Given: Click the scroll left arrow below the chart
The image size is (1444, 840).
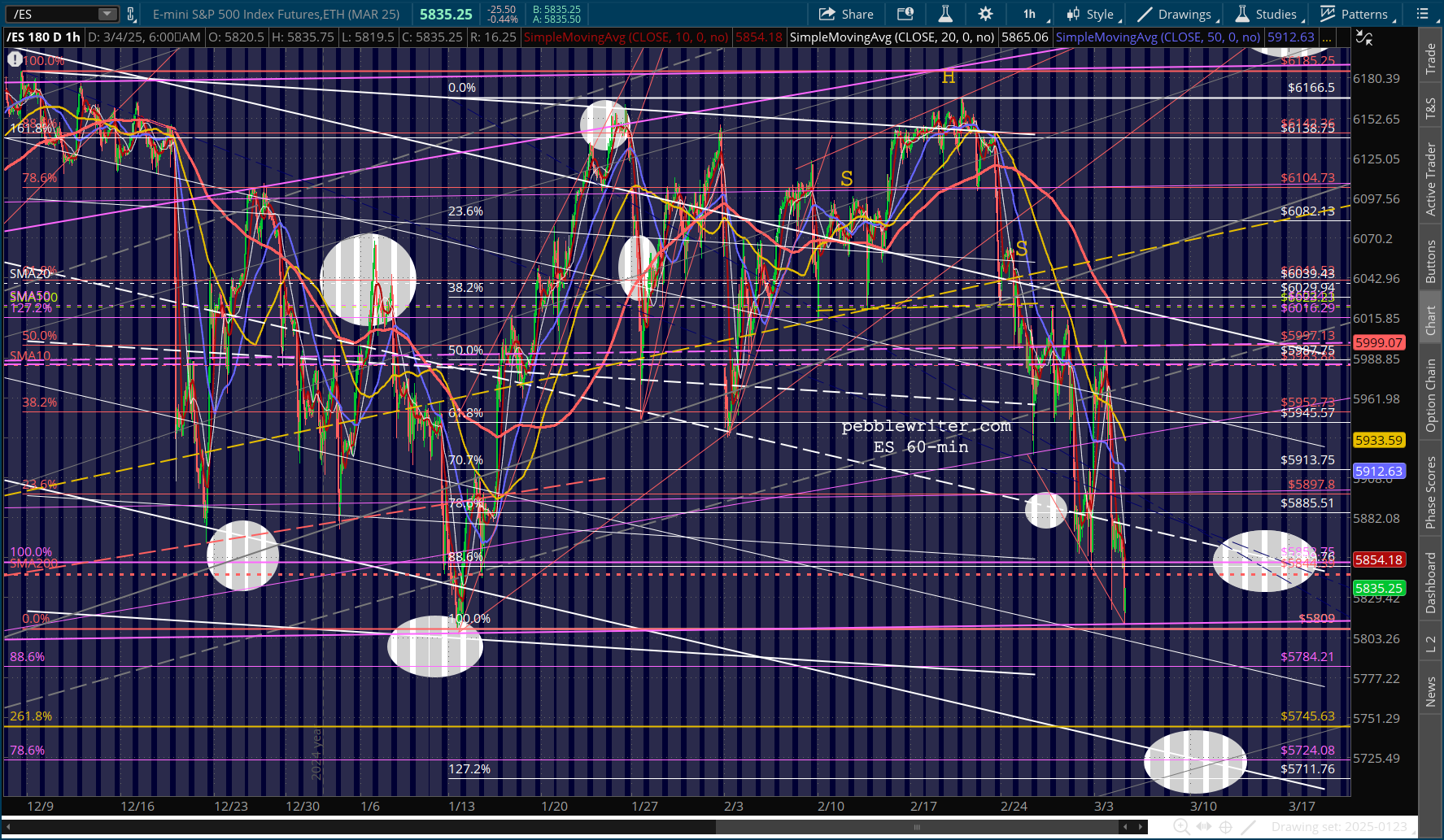Looking at the screenshot, I should point(1125,827).
